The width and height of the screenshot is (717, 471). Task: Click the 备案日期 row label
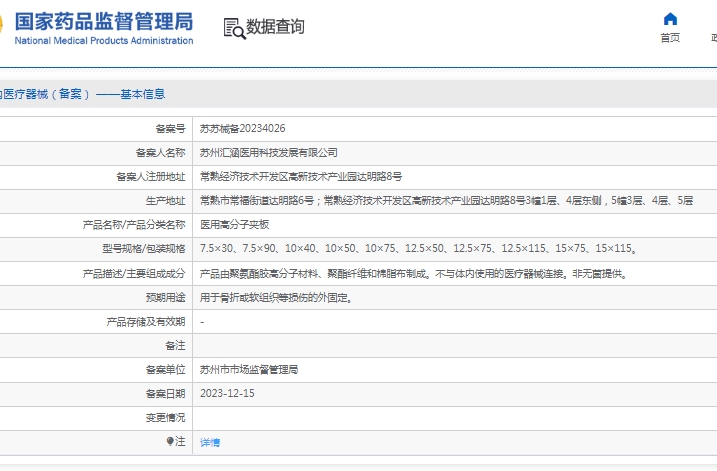166,394
